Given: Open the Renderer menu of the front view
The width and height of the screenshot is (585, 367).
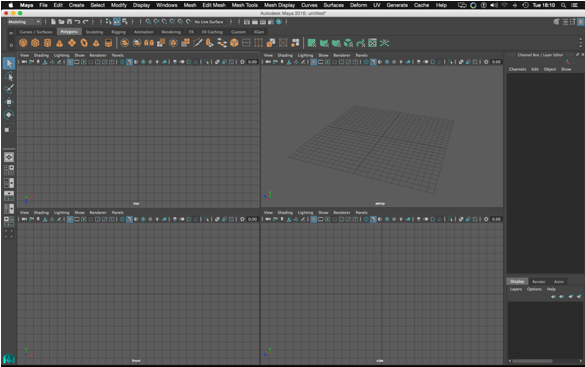Looking at the screenshot, I should [x=98, y=213].
